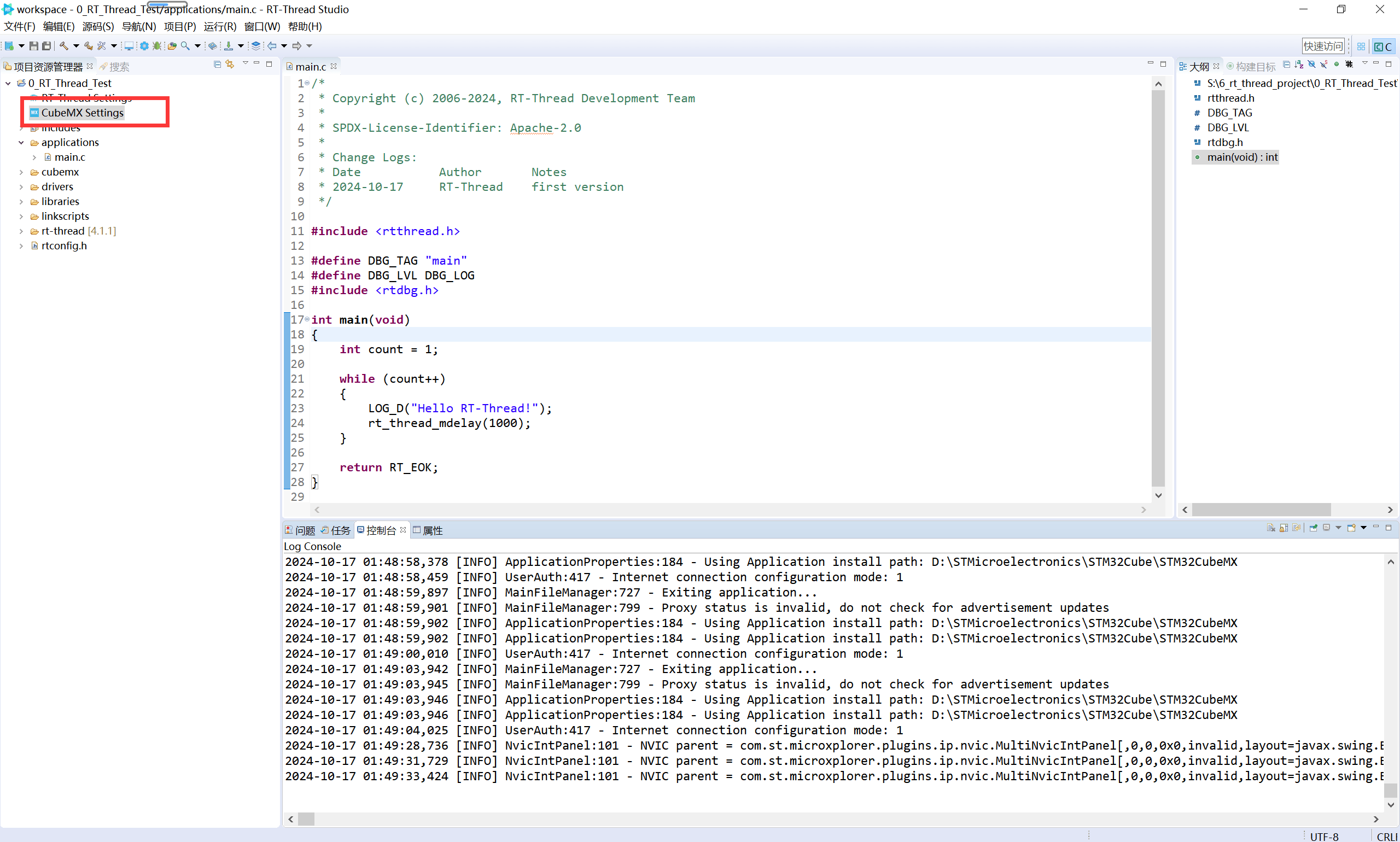Toggle console scroll lock
Viewport: 1400px width, 842px height.
(1284, 528)
